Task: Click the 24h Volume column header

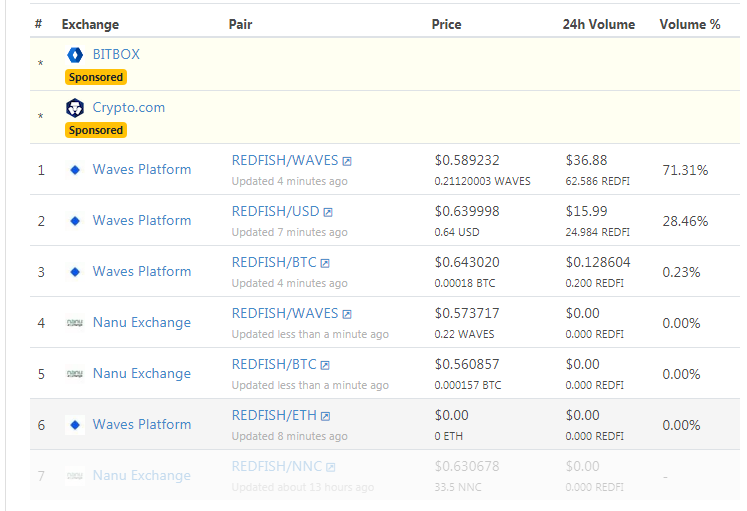Action: [x=599, y=24]
